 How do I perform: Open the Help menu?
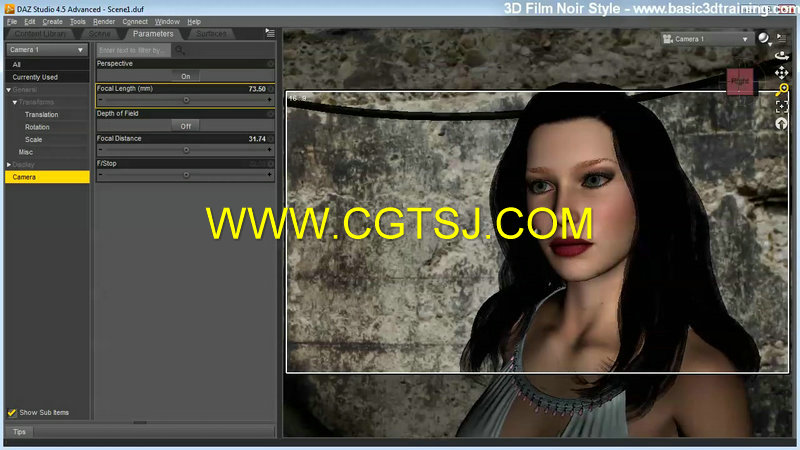click(x=194, y=21)
